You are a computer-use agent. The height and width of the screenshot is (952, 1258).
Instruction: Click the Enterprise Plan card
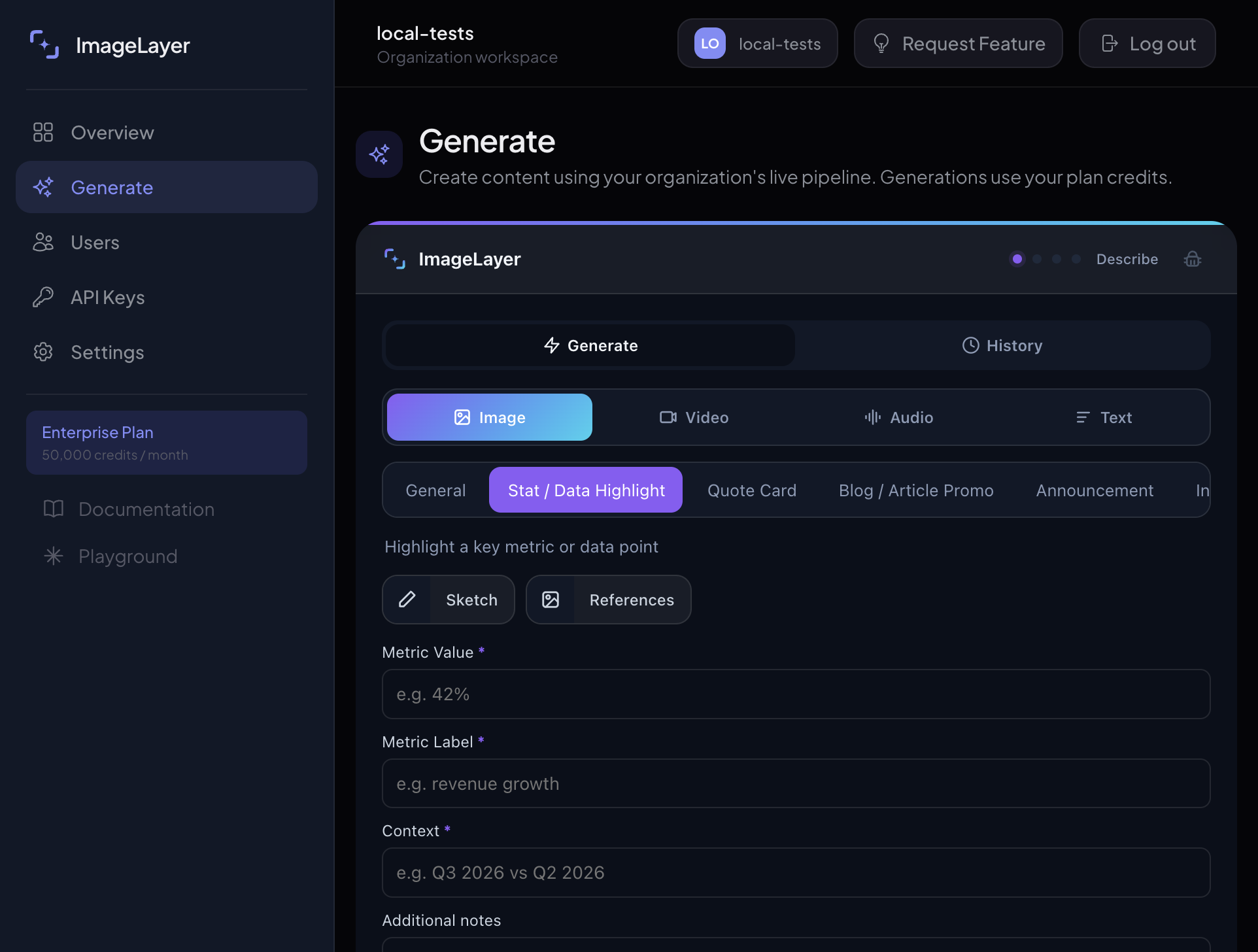(x=167, y=443)
